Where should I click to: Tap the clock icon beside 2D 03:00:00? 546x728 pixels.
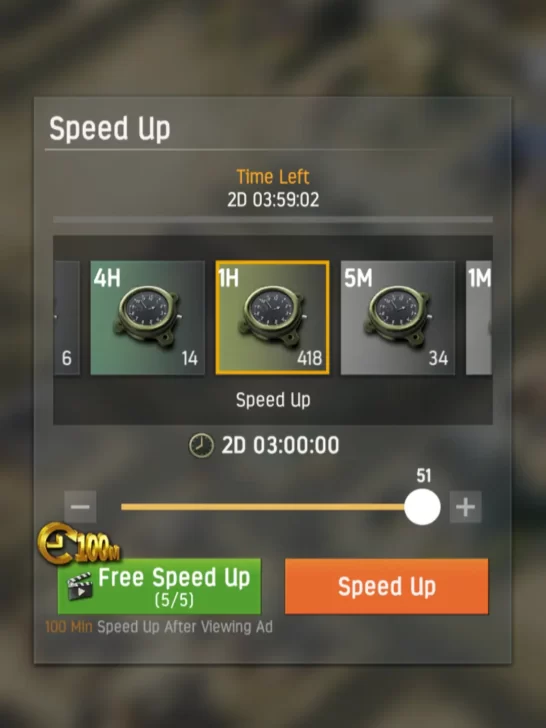[201, 446]
